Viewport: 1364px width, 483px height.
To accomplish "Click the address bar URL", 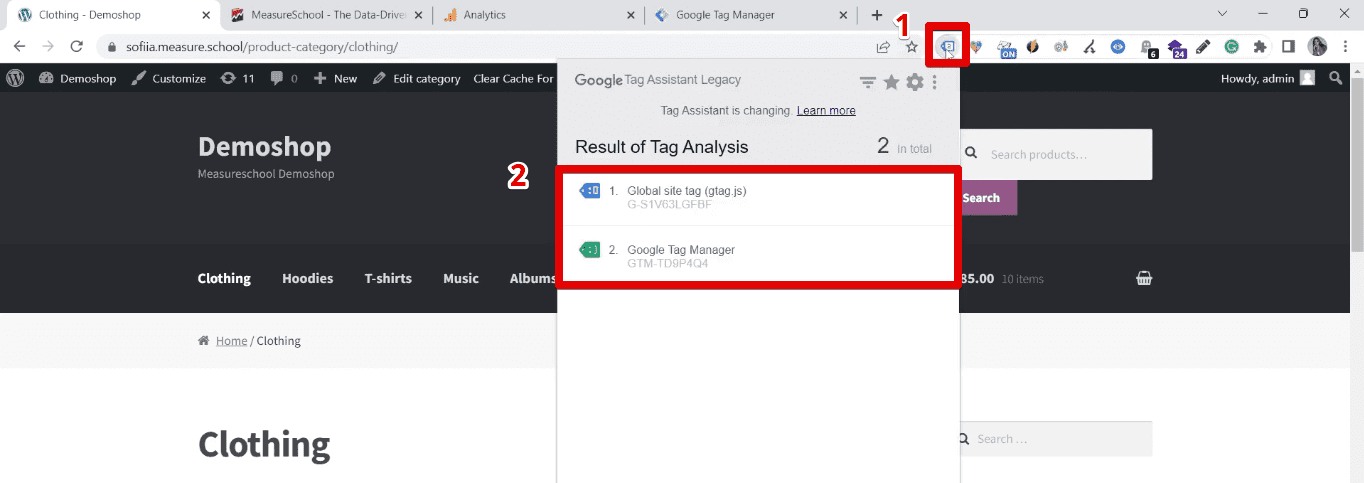I will coord(262,46).
